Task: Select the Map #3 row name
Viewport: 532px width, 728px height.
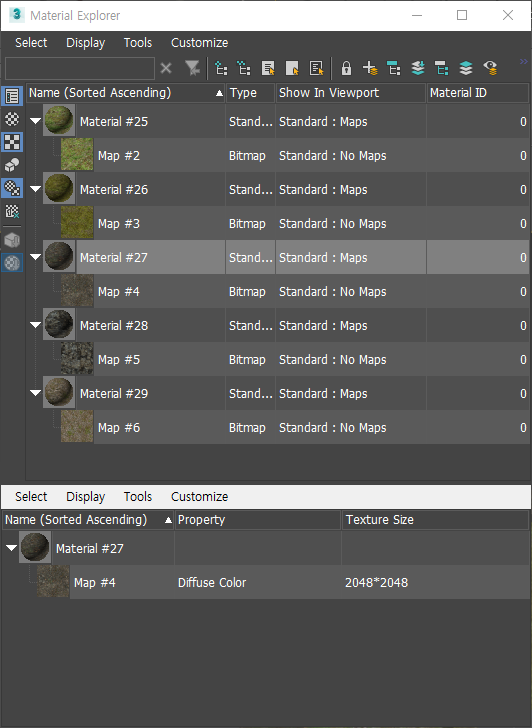Action: tap(119, 224)
